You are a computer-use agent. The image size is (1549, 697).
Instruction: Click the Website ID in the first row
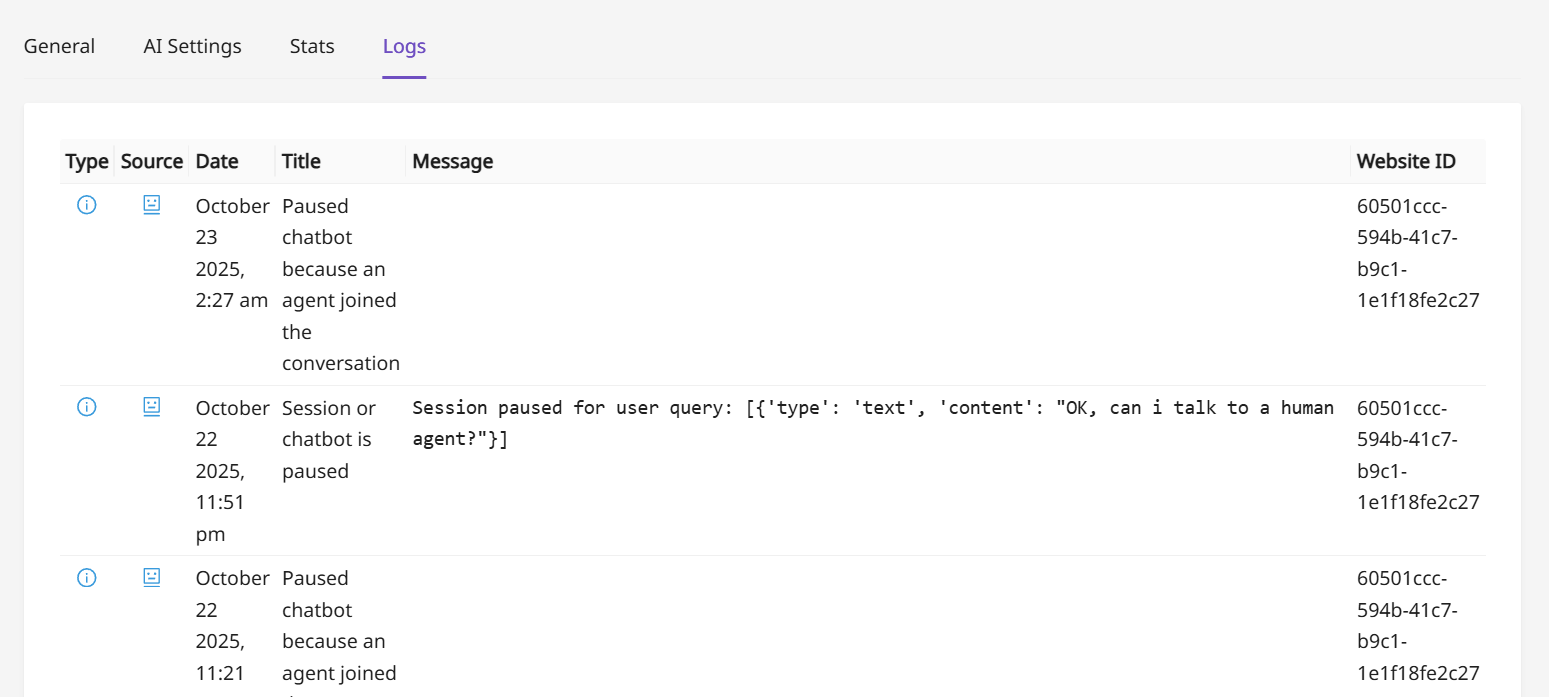(x=1417, y=253)
